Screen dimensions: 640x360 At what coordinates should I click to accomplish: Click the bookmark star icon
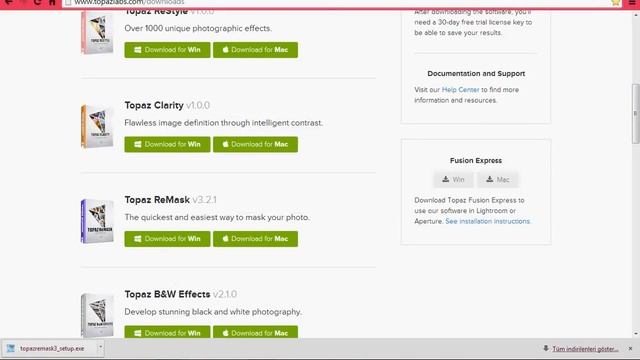tap(616, 2)
